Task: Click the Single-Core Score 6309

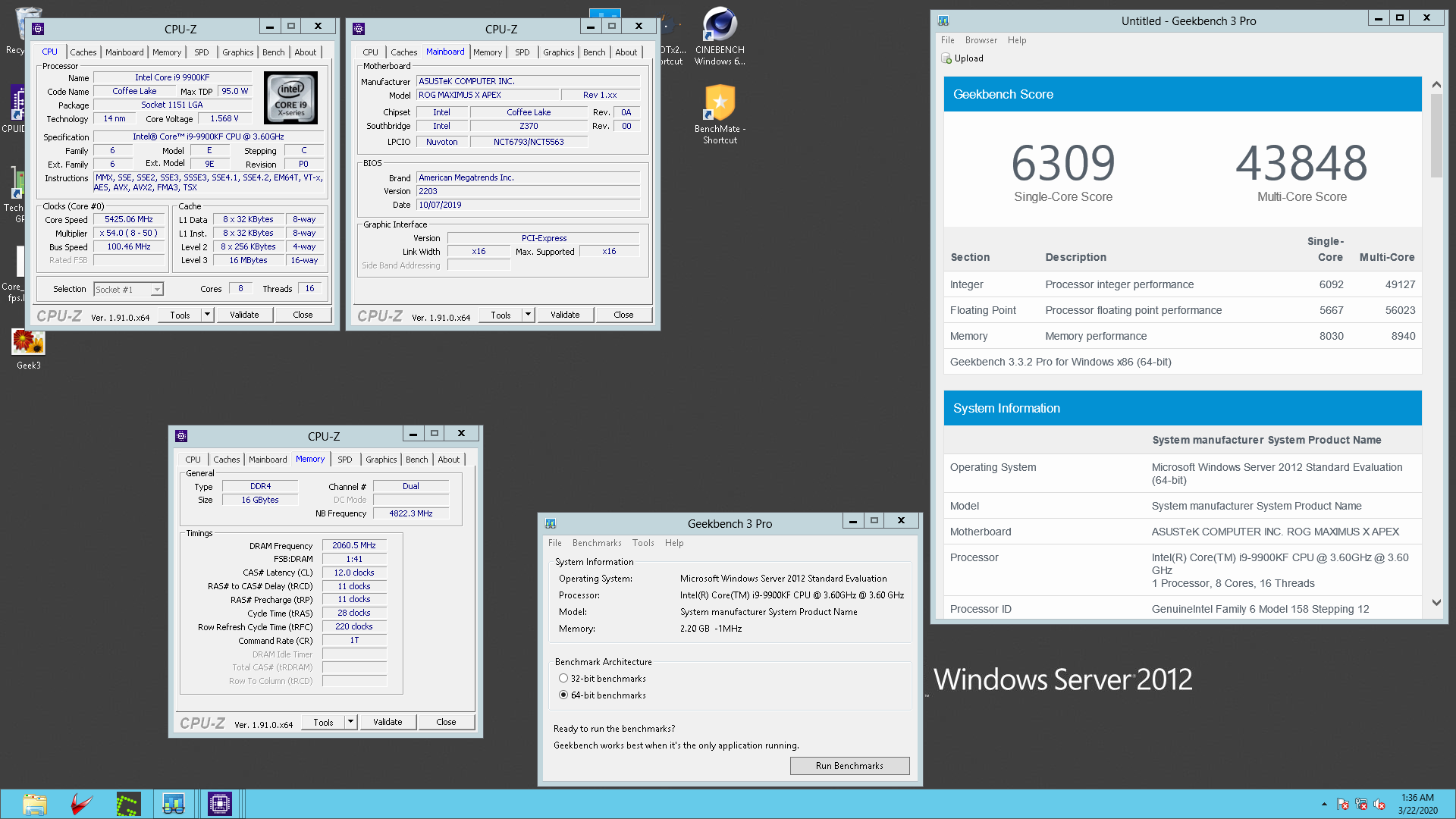Action: tap(1063, 163)
